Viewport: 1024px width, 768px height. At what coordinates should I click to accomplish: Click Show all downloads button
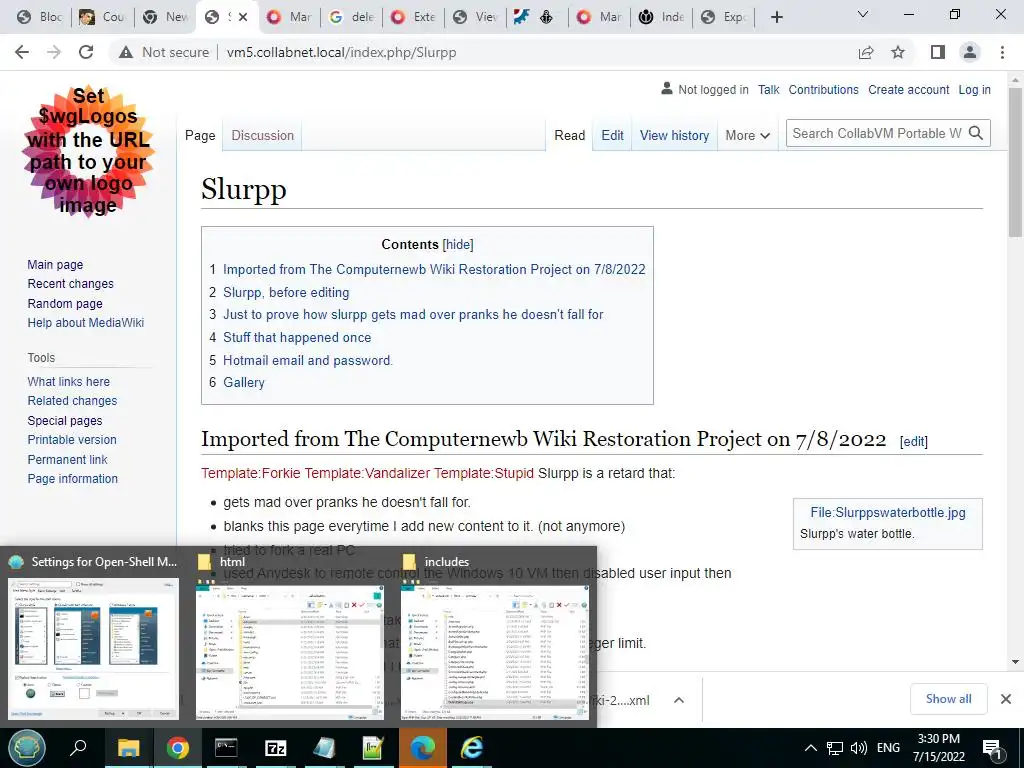click(x=948, y=699)
